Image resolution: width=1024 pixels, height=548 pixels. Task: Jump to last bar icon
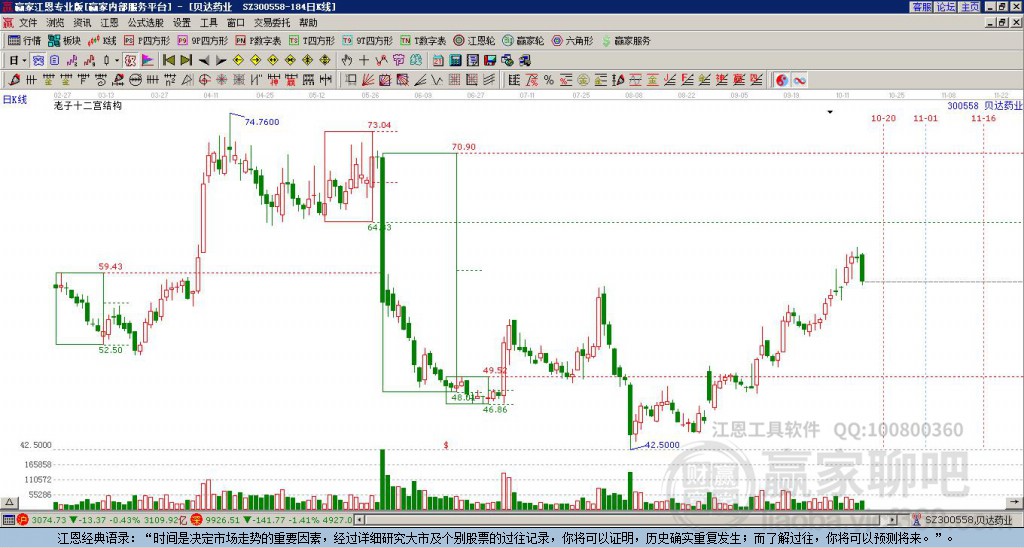click(185, 60)
